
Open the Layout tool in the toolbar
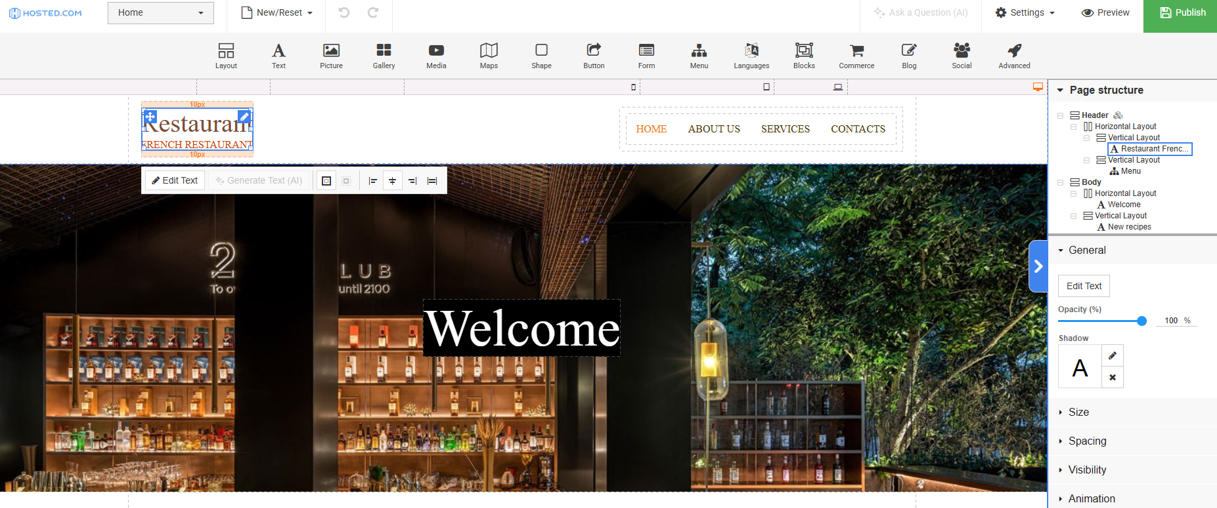tap(226, 56)
